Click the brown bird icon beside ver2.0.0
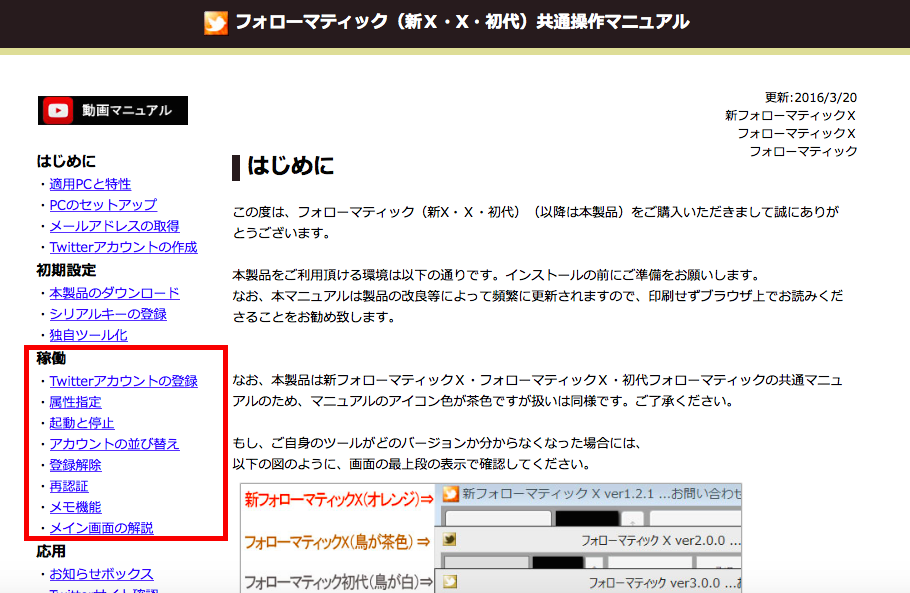This screenshot has width=910, height=593. (449, 540)
